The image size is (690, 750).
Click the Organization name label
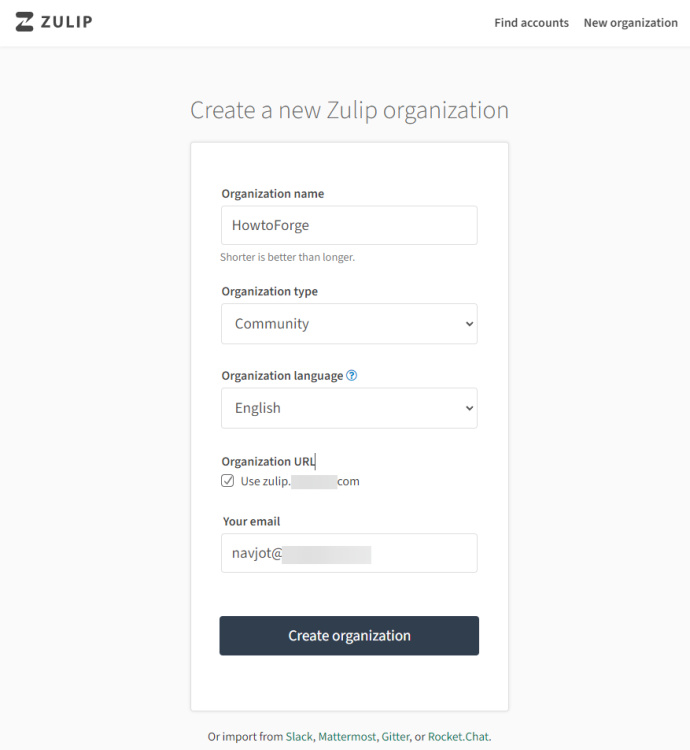tap(273, 194)
